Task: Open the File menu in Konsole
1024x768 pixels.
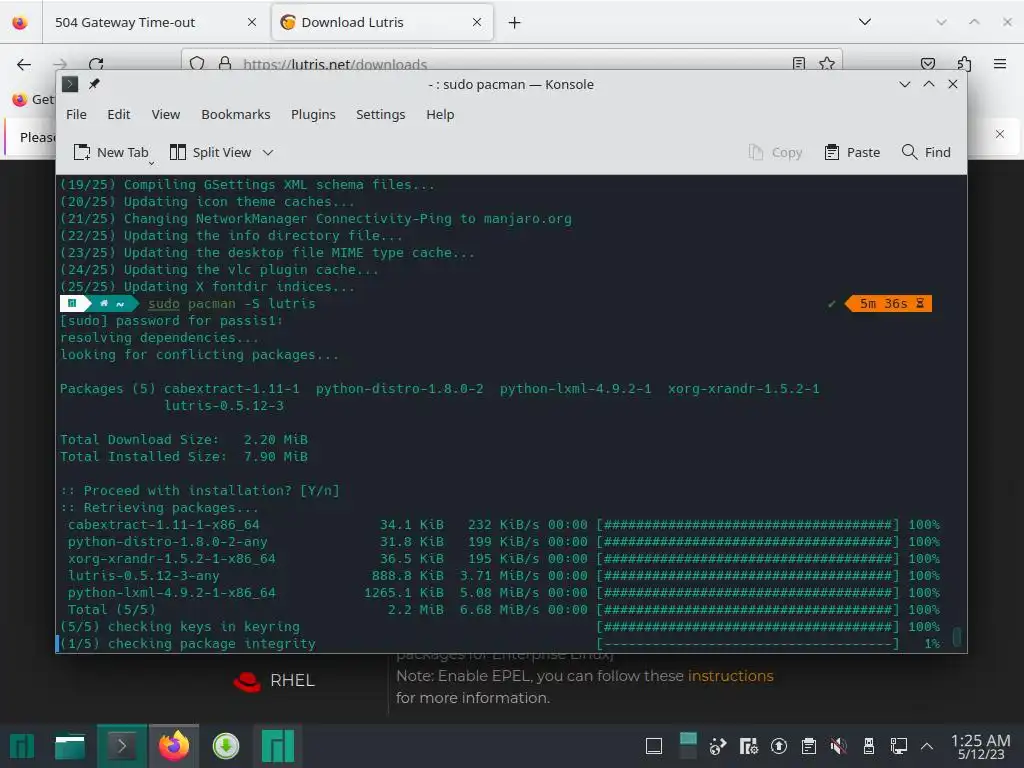Action: [x=76, y=114]
